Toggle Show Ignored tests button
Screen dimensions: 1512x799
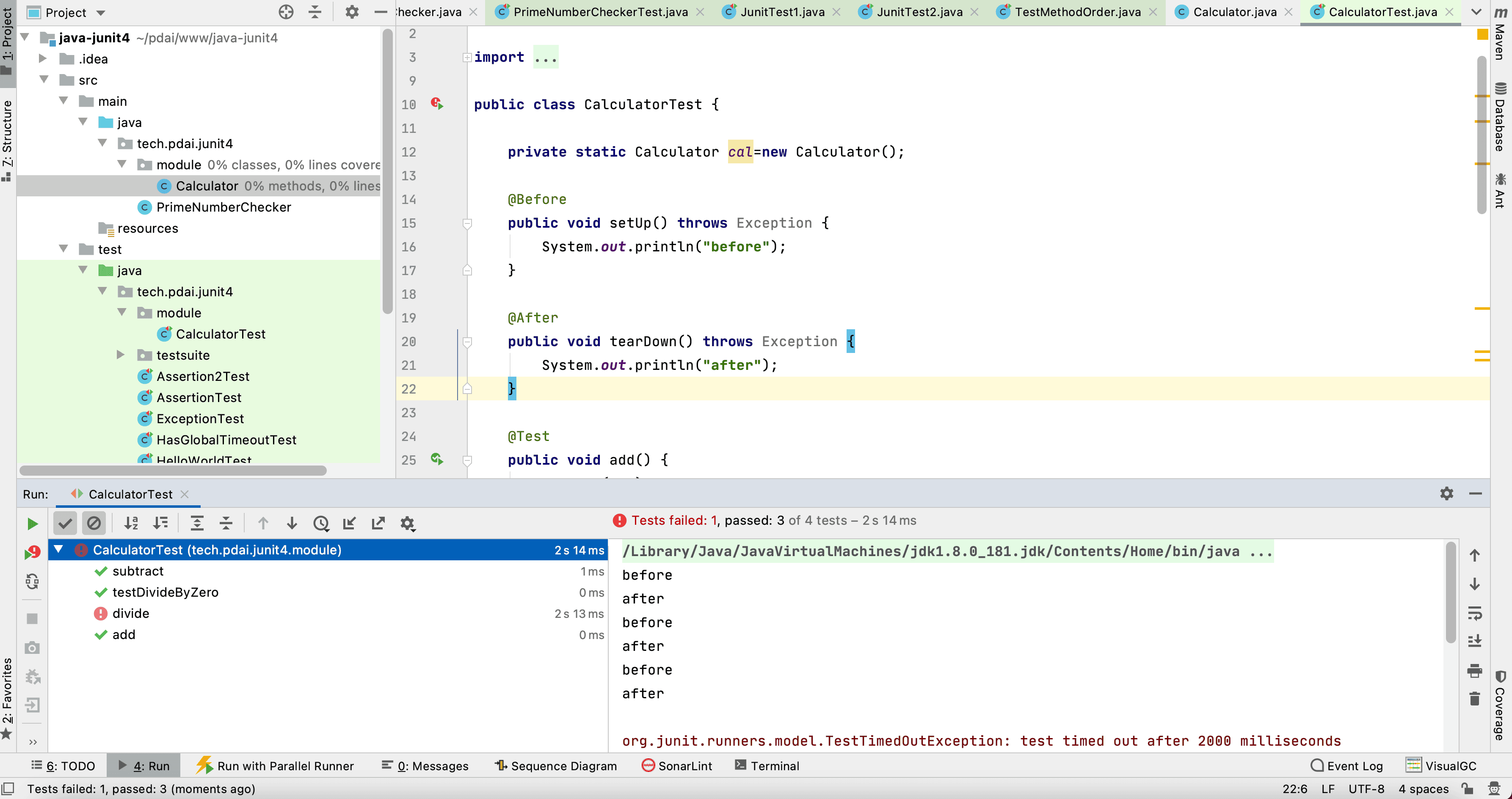click(x=94, y=523)
